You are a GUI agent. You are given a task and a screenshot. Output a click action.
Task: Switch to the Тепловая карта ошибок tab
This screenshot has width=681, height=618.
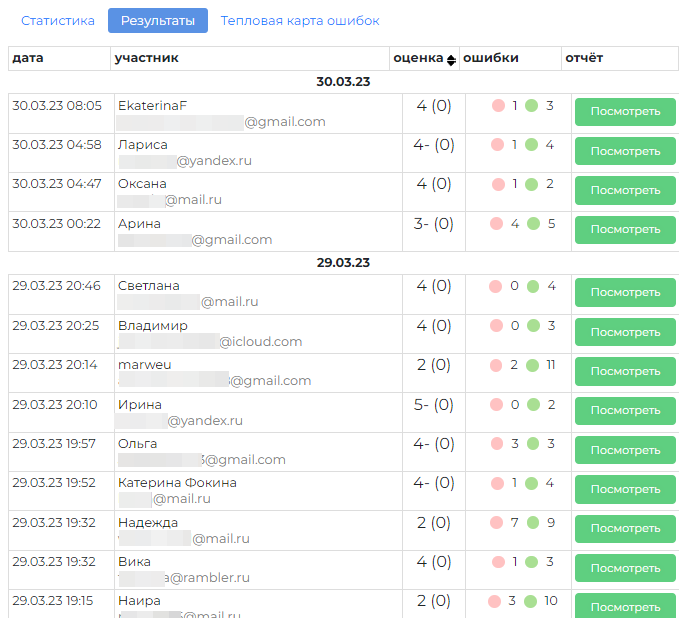[300, 21]
